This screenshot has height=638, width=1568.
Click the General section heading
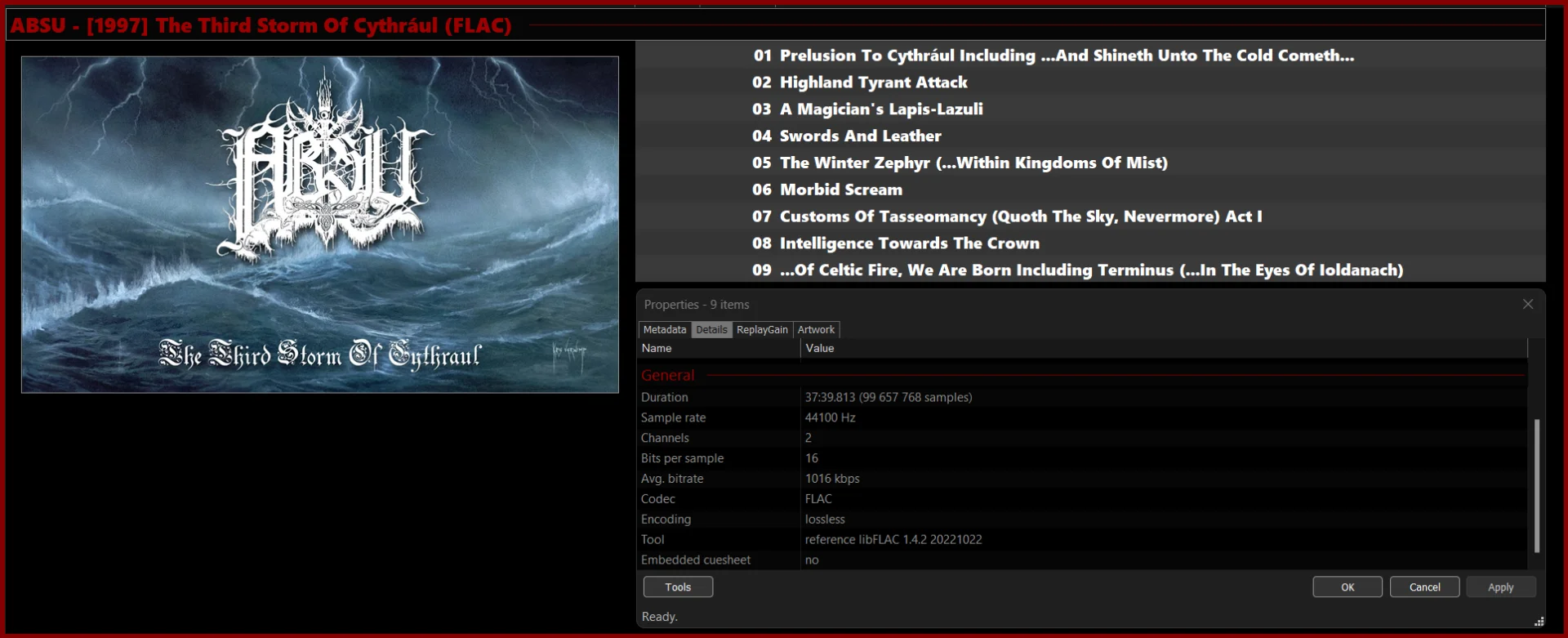click(668, 375)
